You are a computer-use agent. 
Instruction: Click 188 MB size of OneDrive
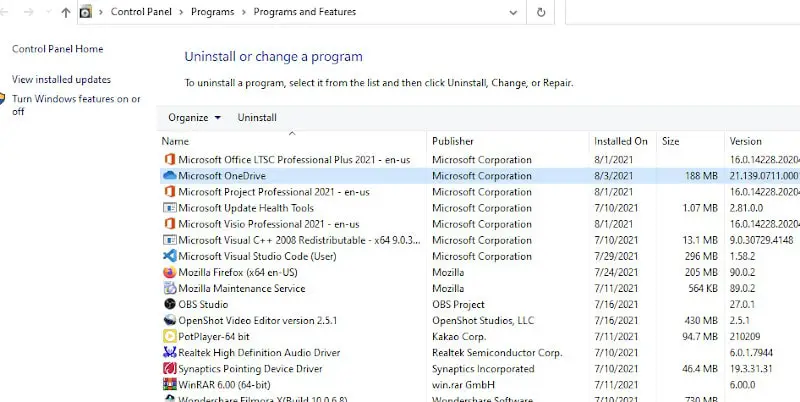pyautogui.click(x=701, y=175)
